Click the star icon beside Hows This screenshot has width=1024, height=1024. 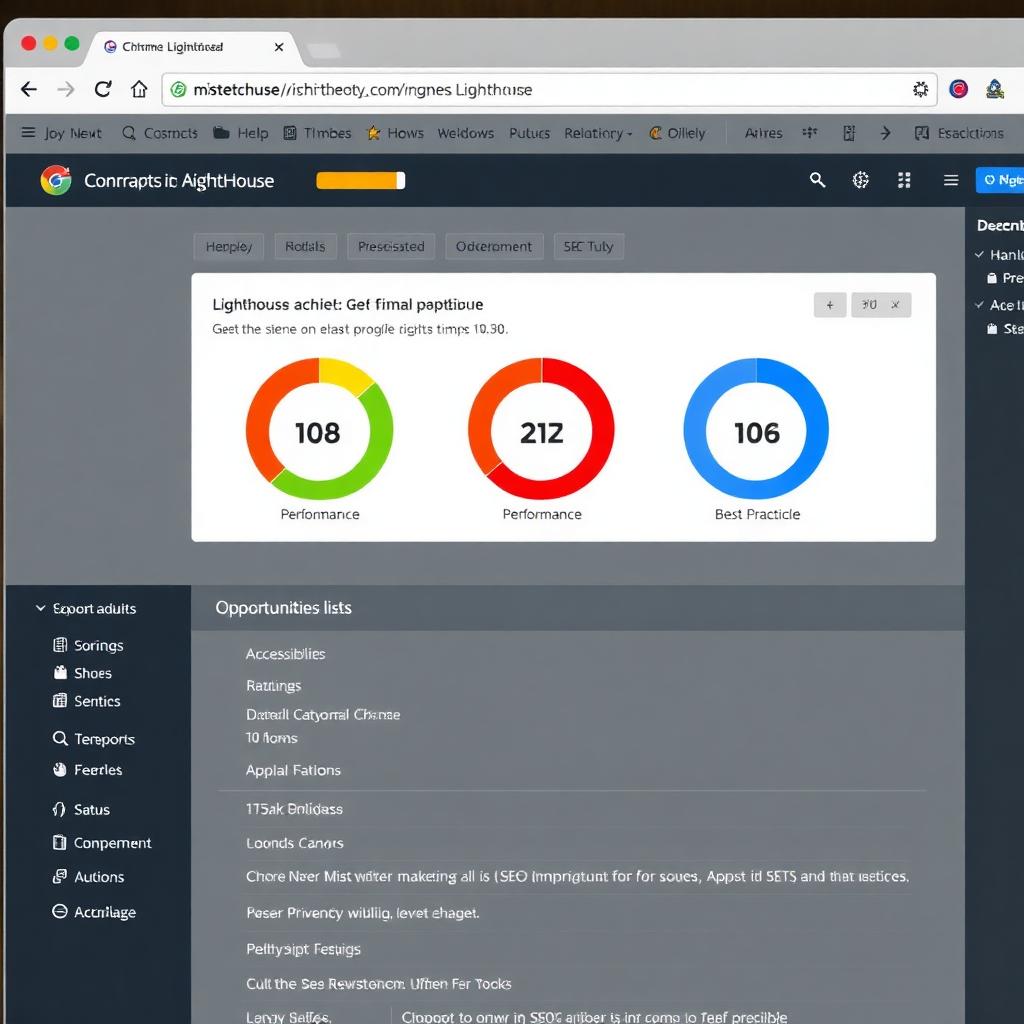pos(374,133)
